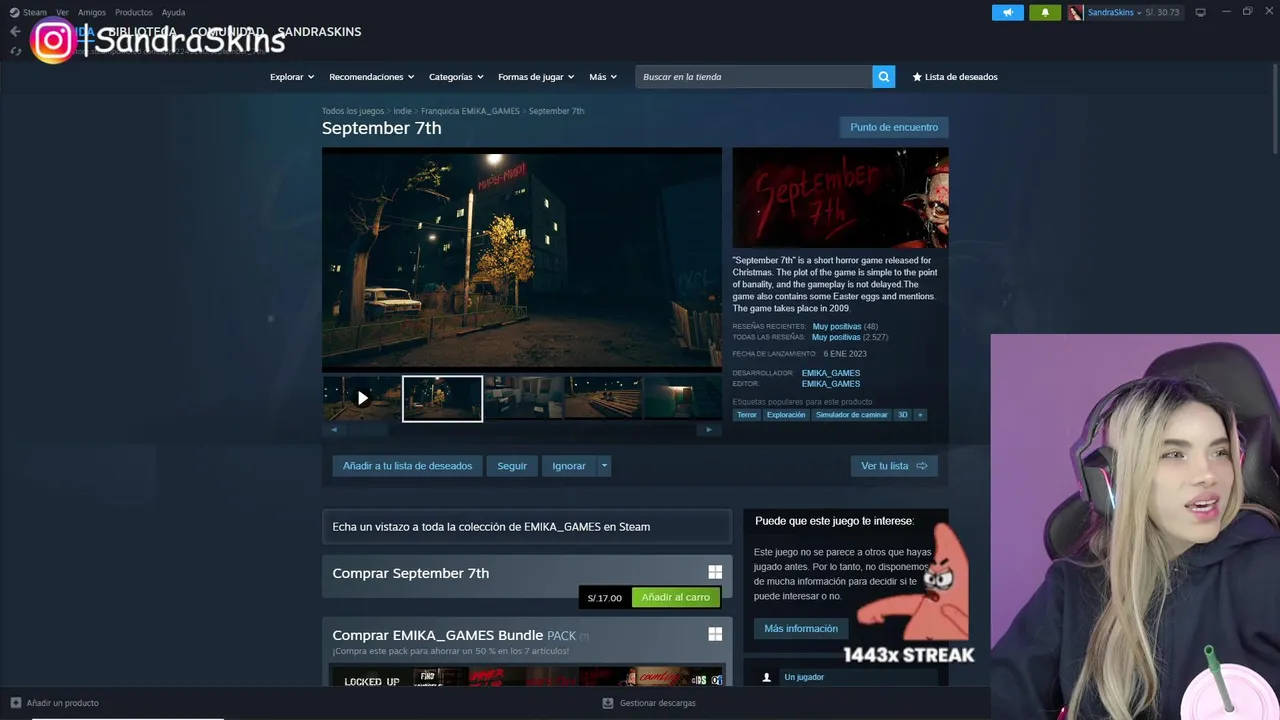Expand the Formas de jugar dropdown
The image size is (1280, 720).
tap(536, 77)
